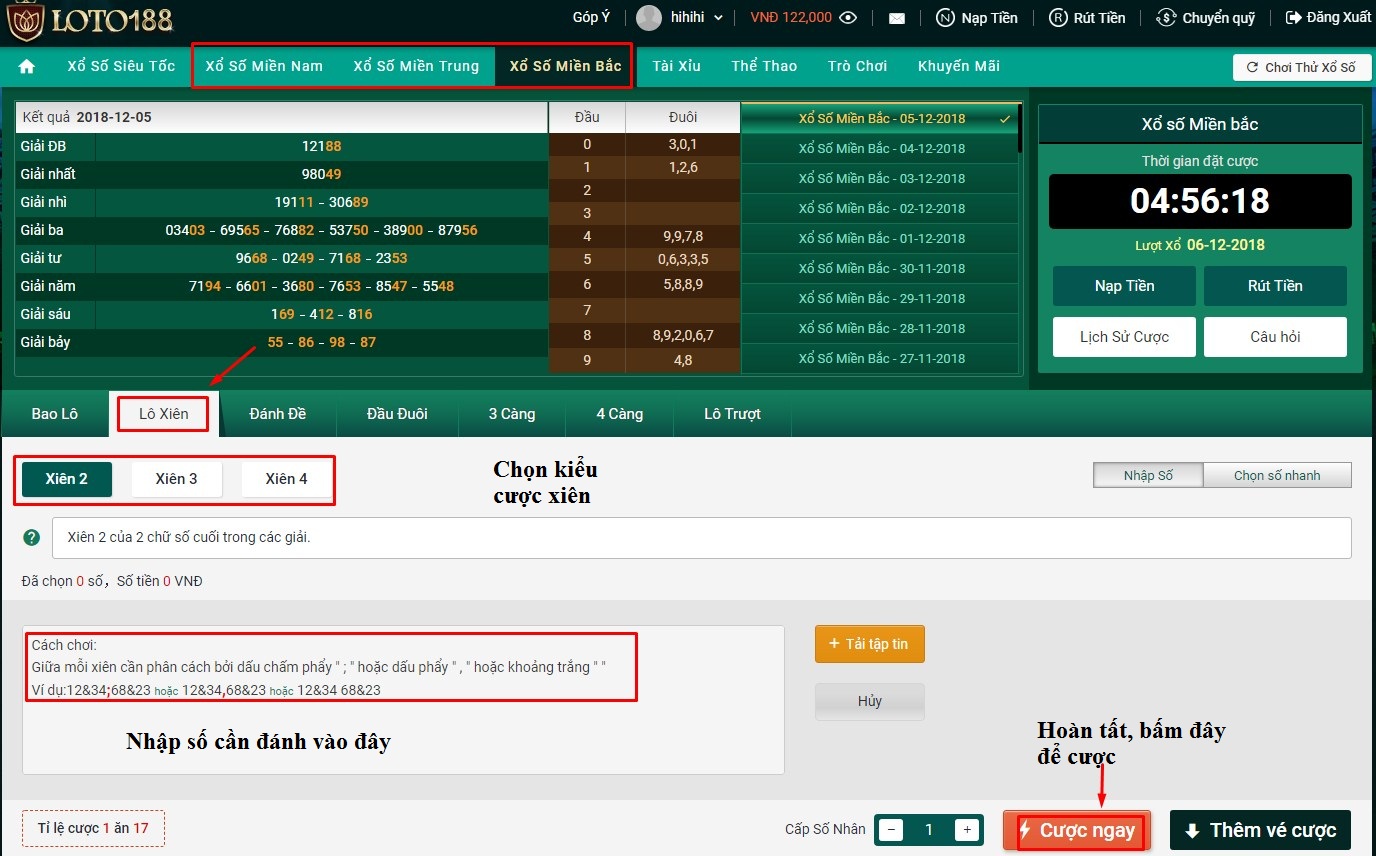Click the Nạp Tiền header icon
1376x856 pixels.
[x=946, y=18]
